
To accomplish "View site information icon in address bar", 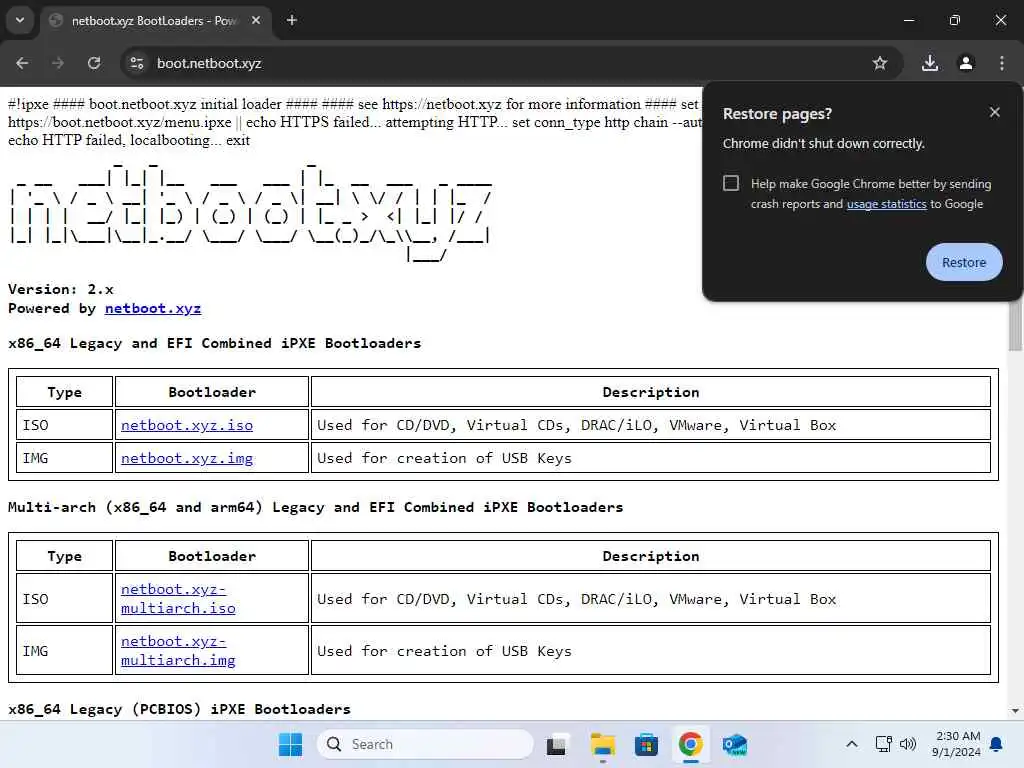I will pos(136,63).
